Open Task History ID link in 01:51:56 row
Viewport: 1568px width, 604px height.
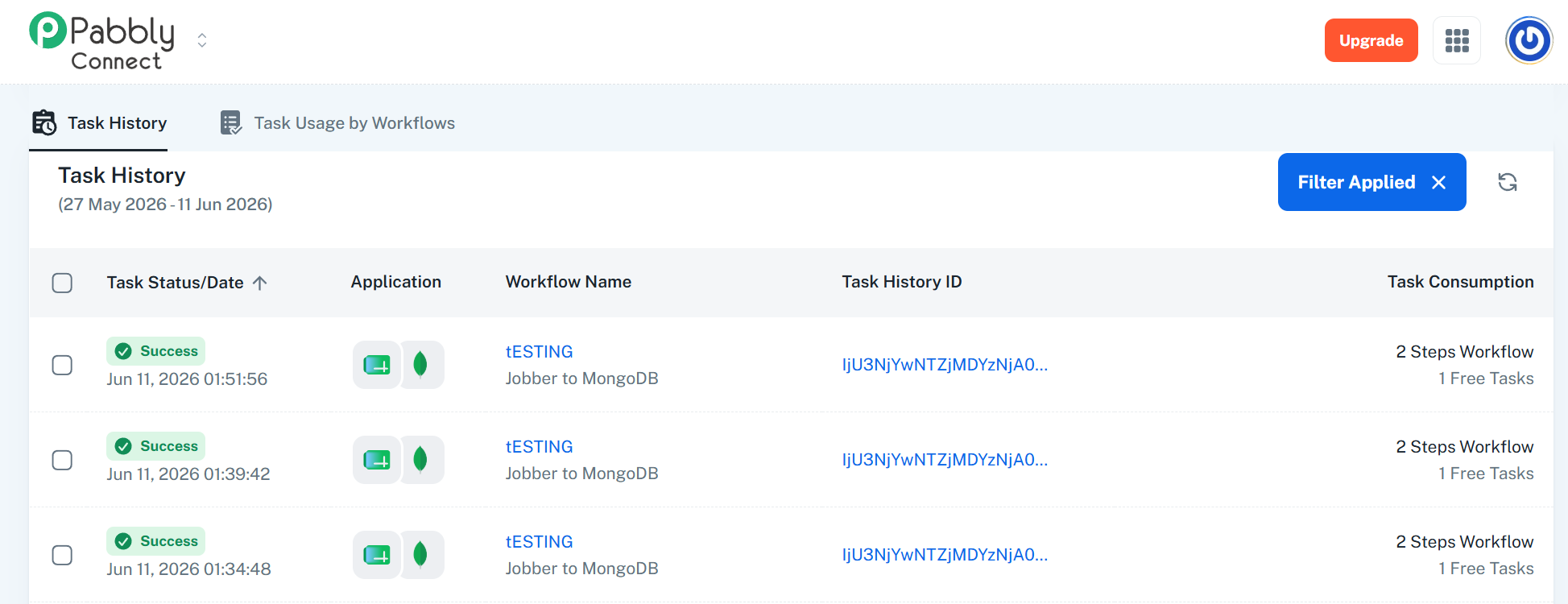pyautogui.click(x=945, y=365)
